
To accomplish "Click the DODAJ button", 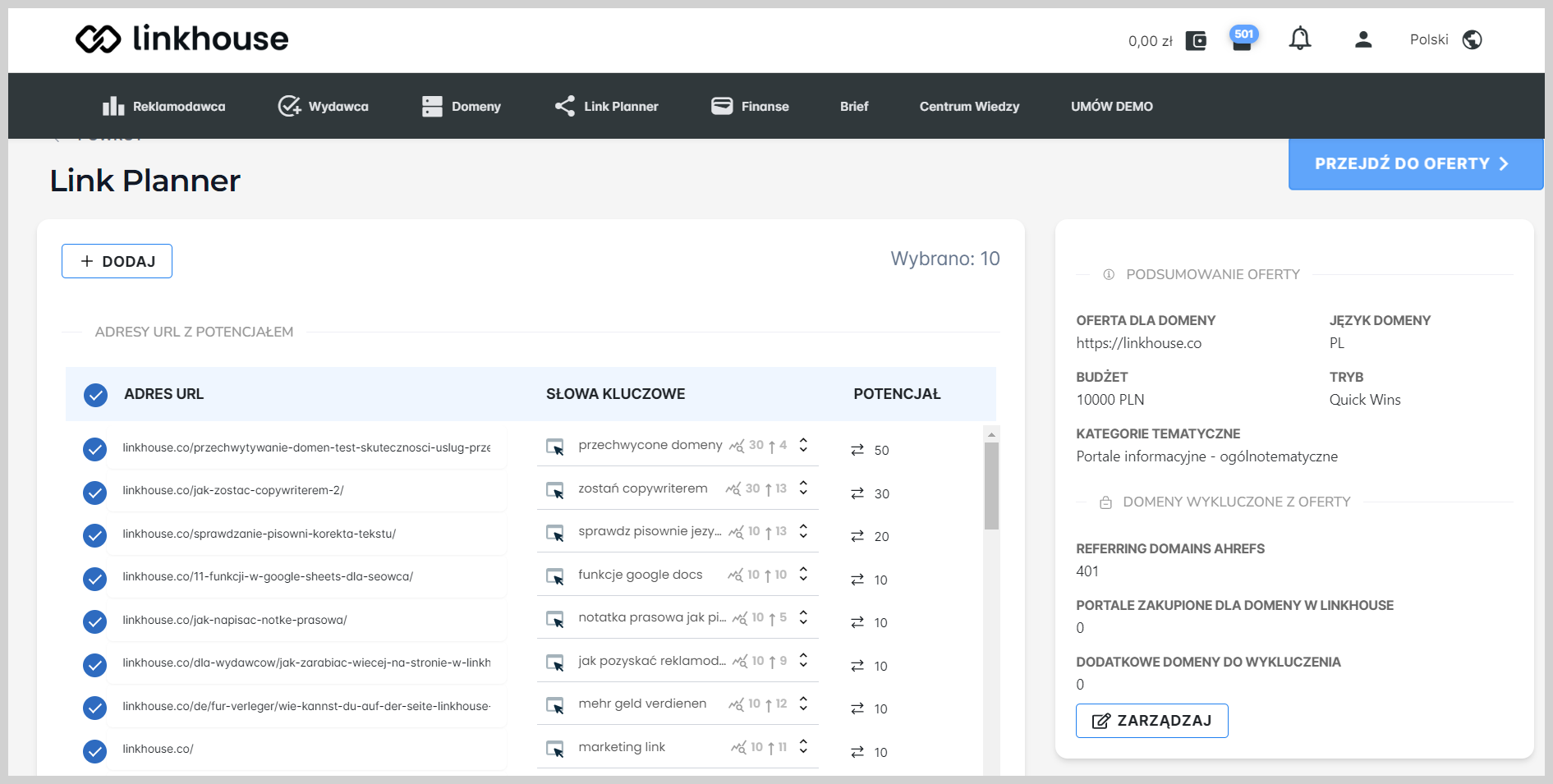I will click(x=117, y=261).
